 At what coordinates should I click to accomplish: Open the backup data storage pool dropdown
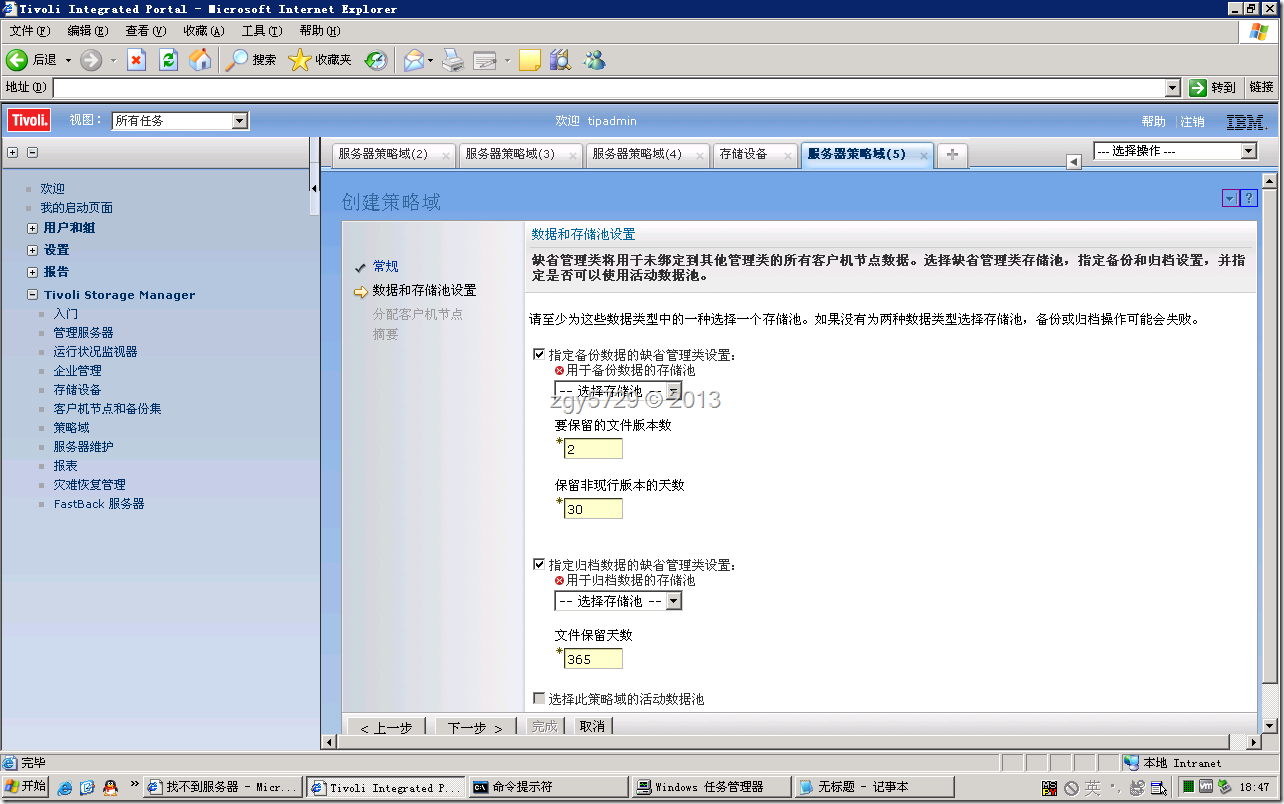click(x=618, y=391)
